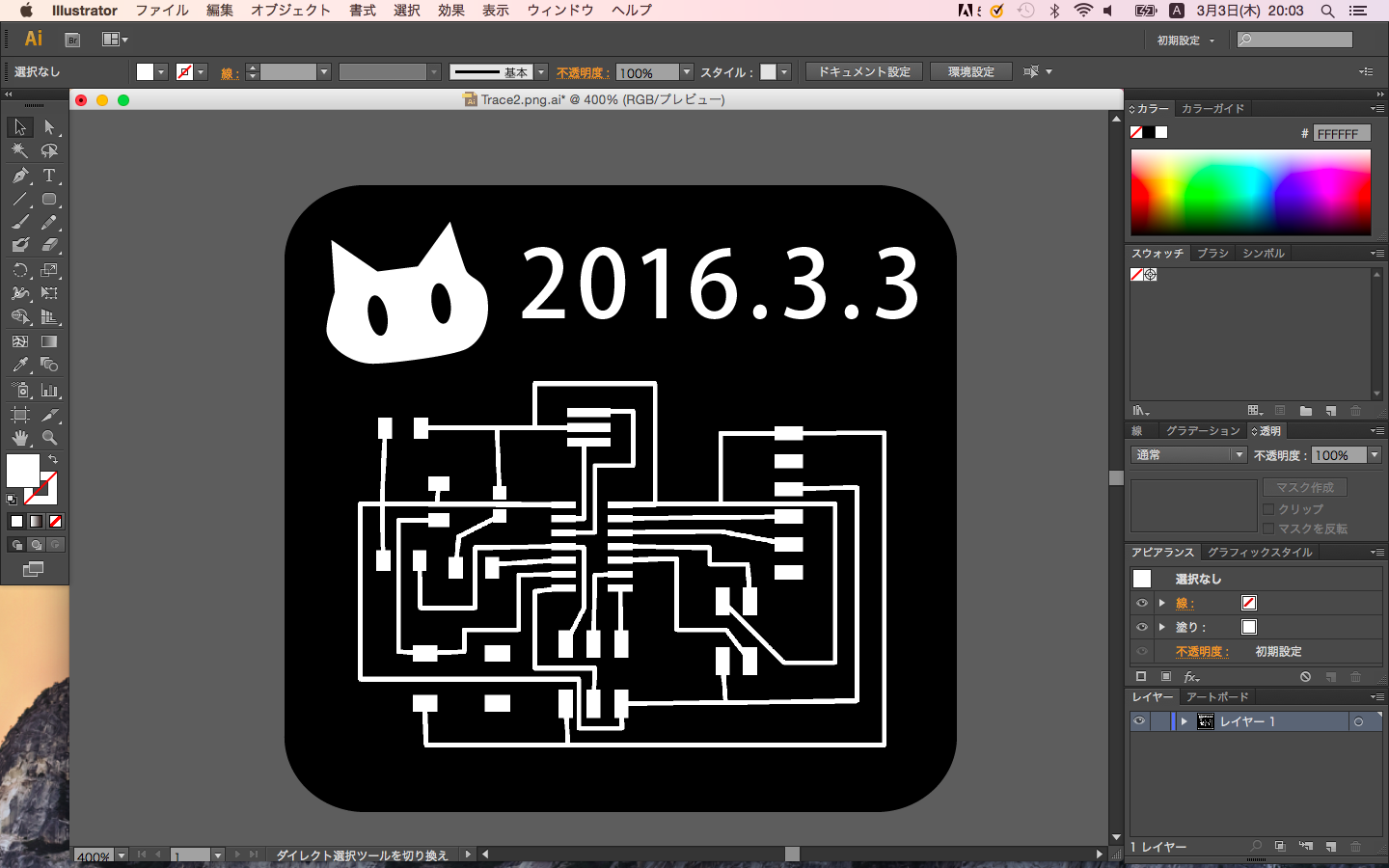The image size is (1389, 868).
Task: Open オブジェクト menu
Action: click(290, 11)
